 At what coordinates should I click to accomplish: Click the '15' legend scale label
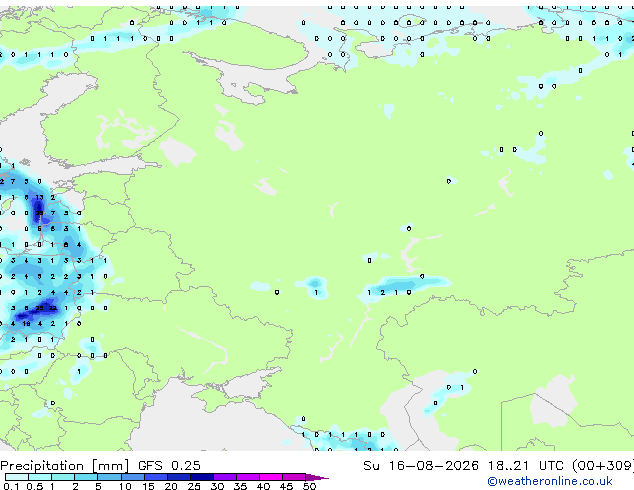pyautogui.click(x=148, y=486)
